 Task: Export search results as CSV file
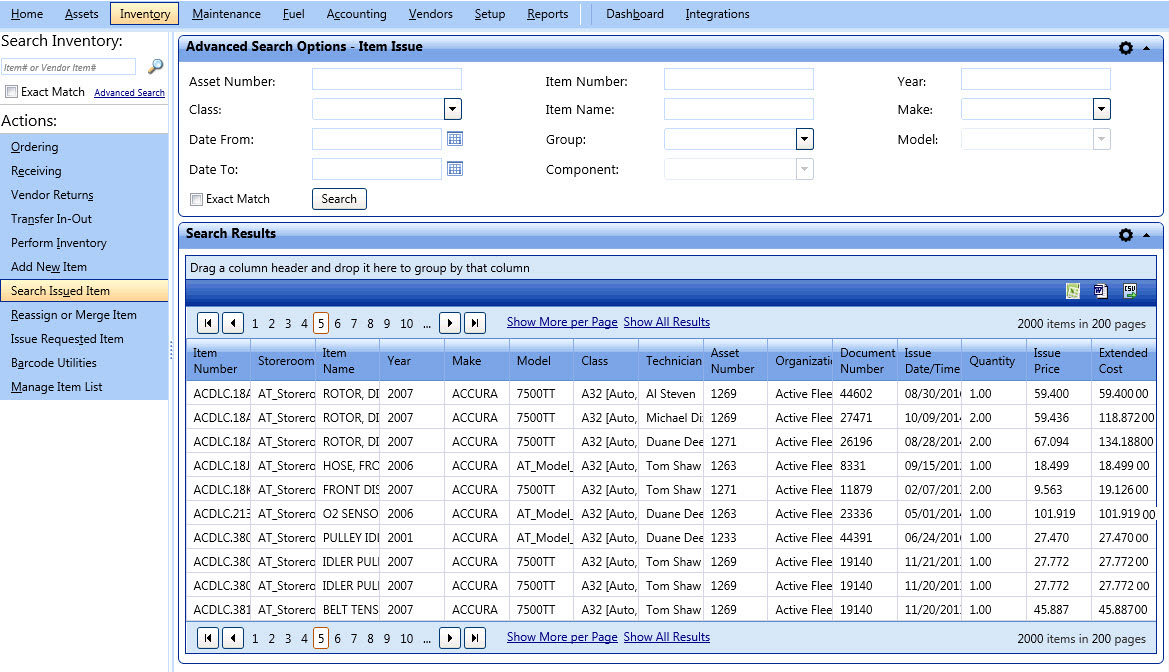pyautogui.click(x=1130, y=291)
